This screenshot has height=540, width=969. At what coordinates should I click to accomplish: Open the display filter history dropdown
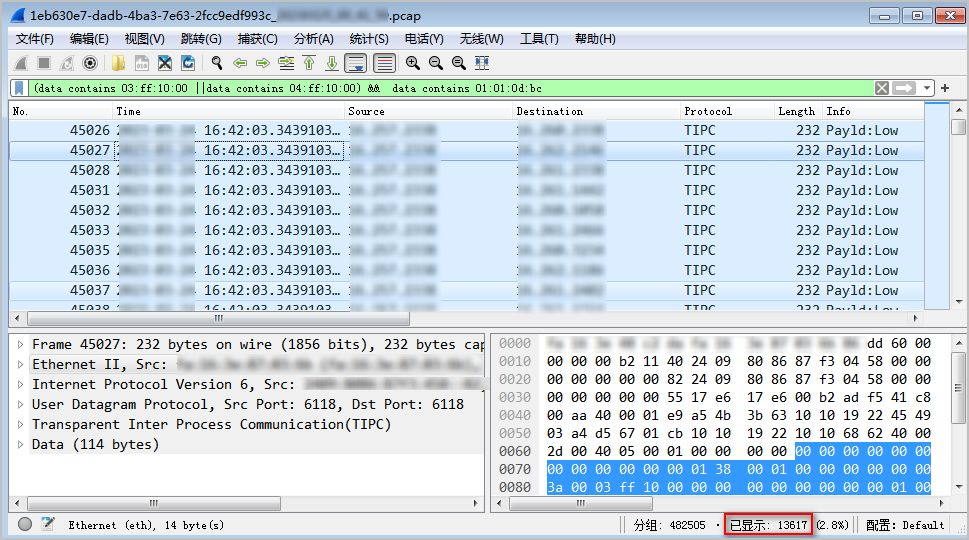pyautogui.click(x=926, y=88)
